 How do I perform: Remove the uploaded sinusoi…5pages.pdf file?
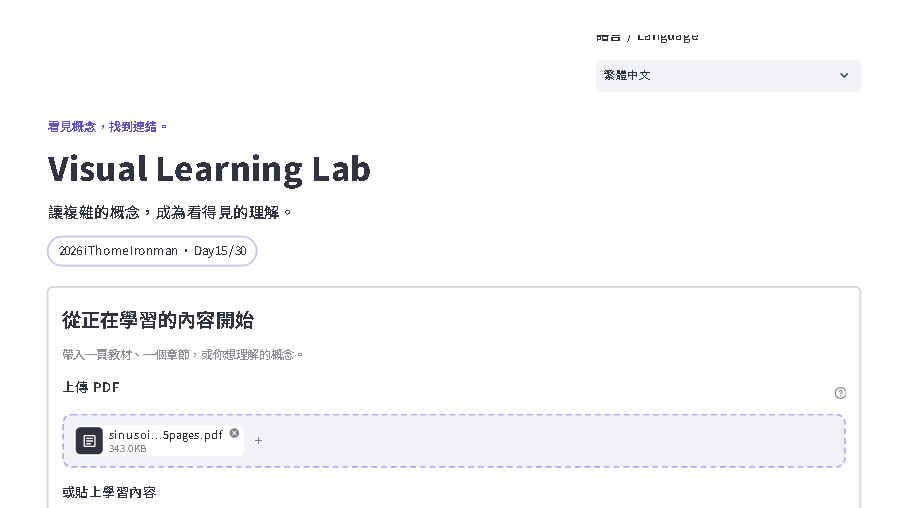(234, 433)
